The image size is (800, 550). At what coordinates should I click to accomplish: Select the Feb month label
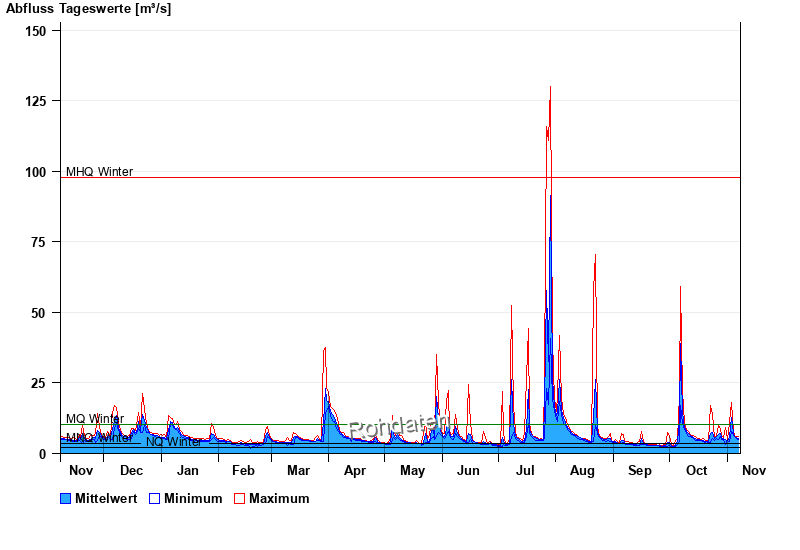click(x=243, y=470)
